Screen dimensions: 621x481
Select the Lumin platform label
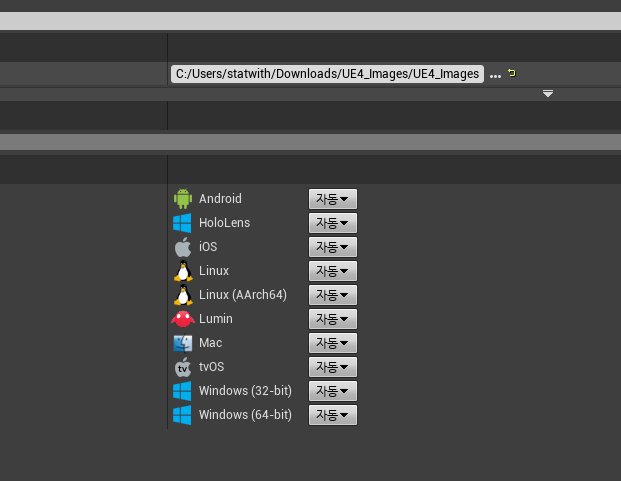click(x=216, y=319)
